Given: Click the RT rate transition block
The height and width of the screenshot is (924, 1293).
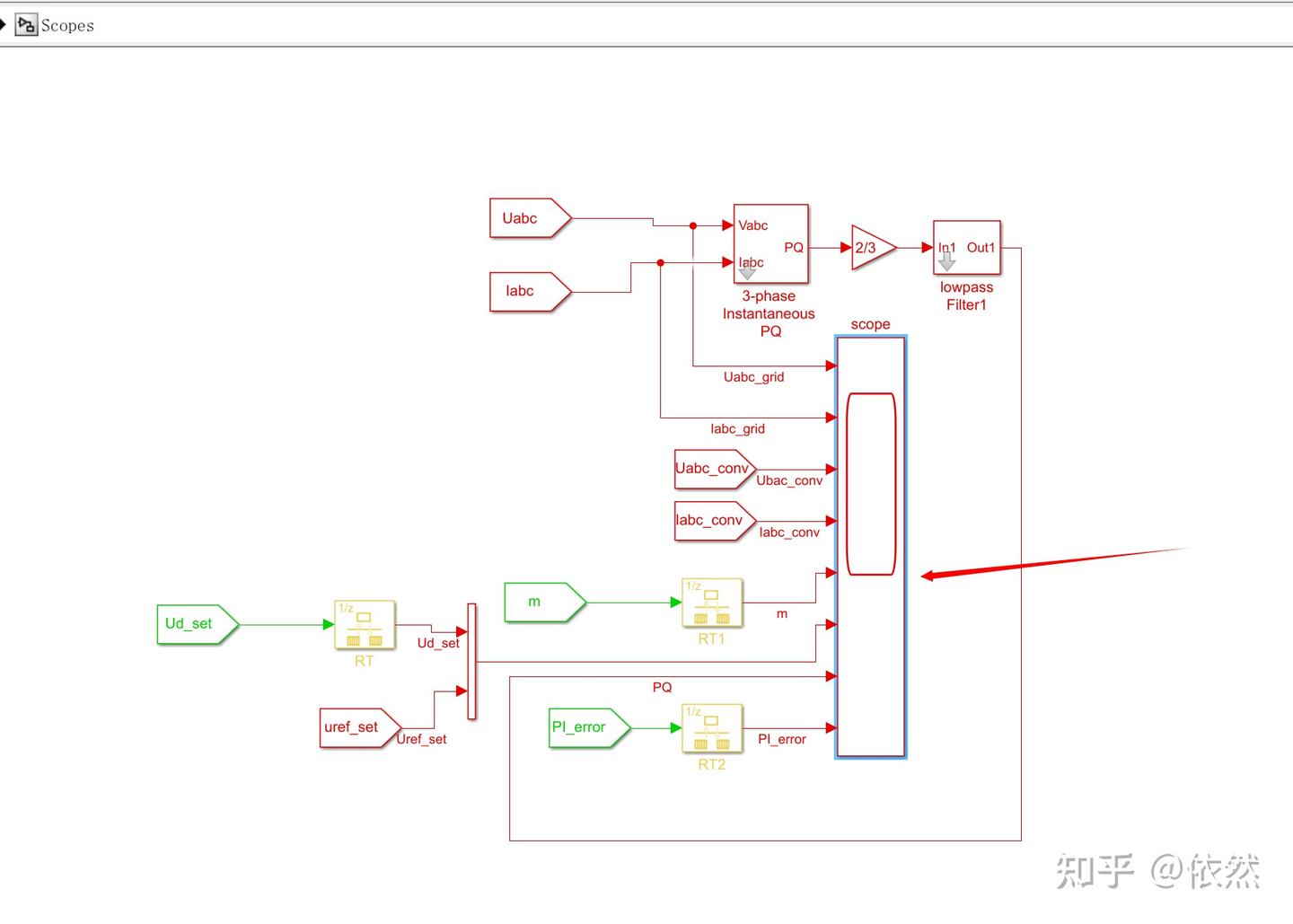Looking at the screenshot, I should [365, 624].
